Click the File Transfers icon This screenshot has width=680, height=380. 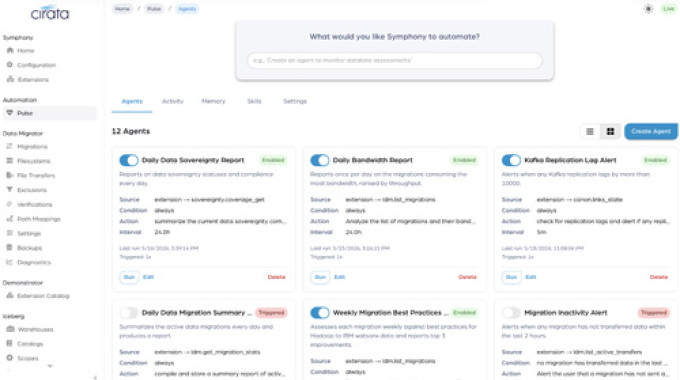10,175
